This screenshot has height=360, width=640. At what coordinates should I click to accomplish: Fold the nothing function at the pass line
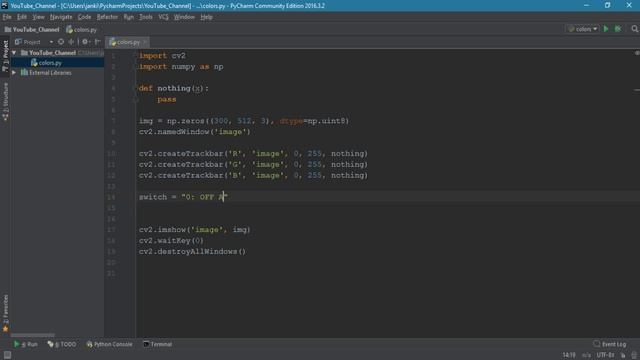(x=136, y=99)
